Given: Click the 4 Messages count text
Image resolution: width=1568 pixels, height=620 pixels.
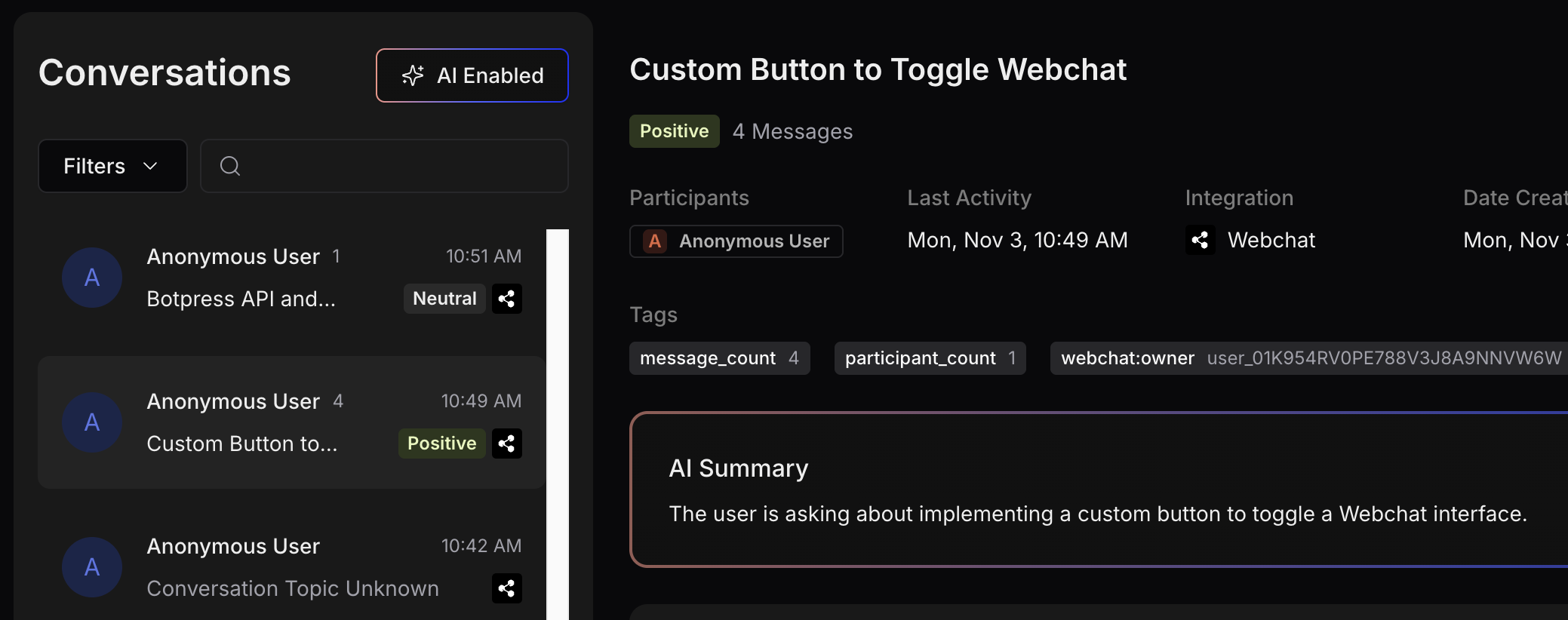Looking at the screenshot, I should [x=792, y=131].
